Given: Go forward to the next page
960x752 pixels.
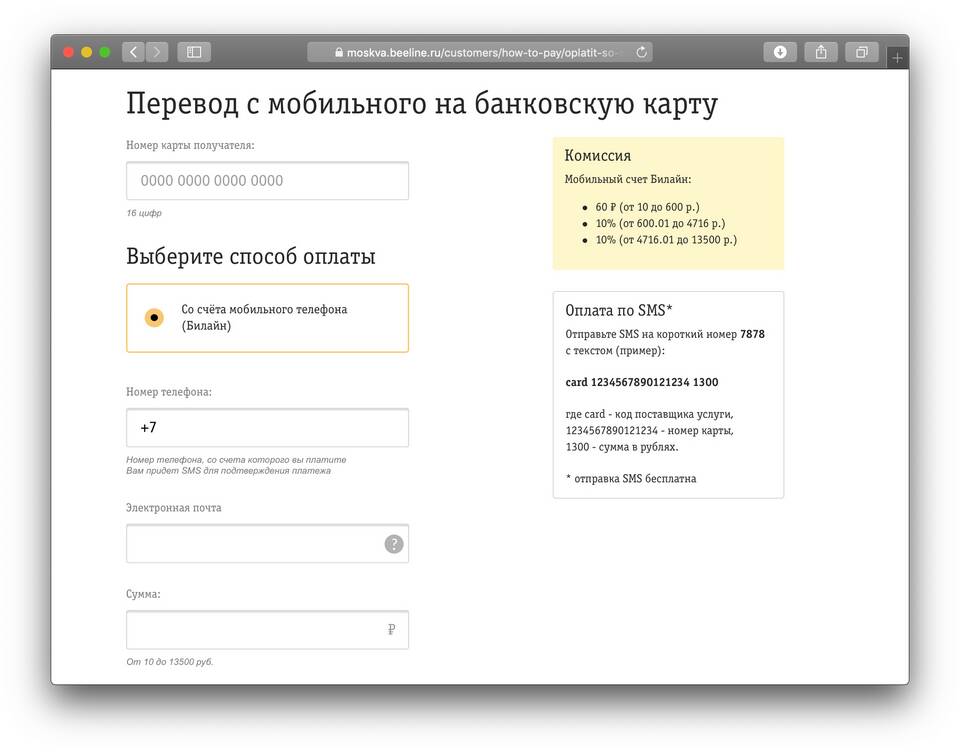Looking at the screenshot, I should point(157,52).
